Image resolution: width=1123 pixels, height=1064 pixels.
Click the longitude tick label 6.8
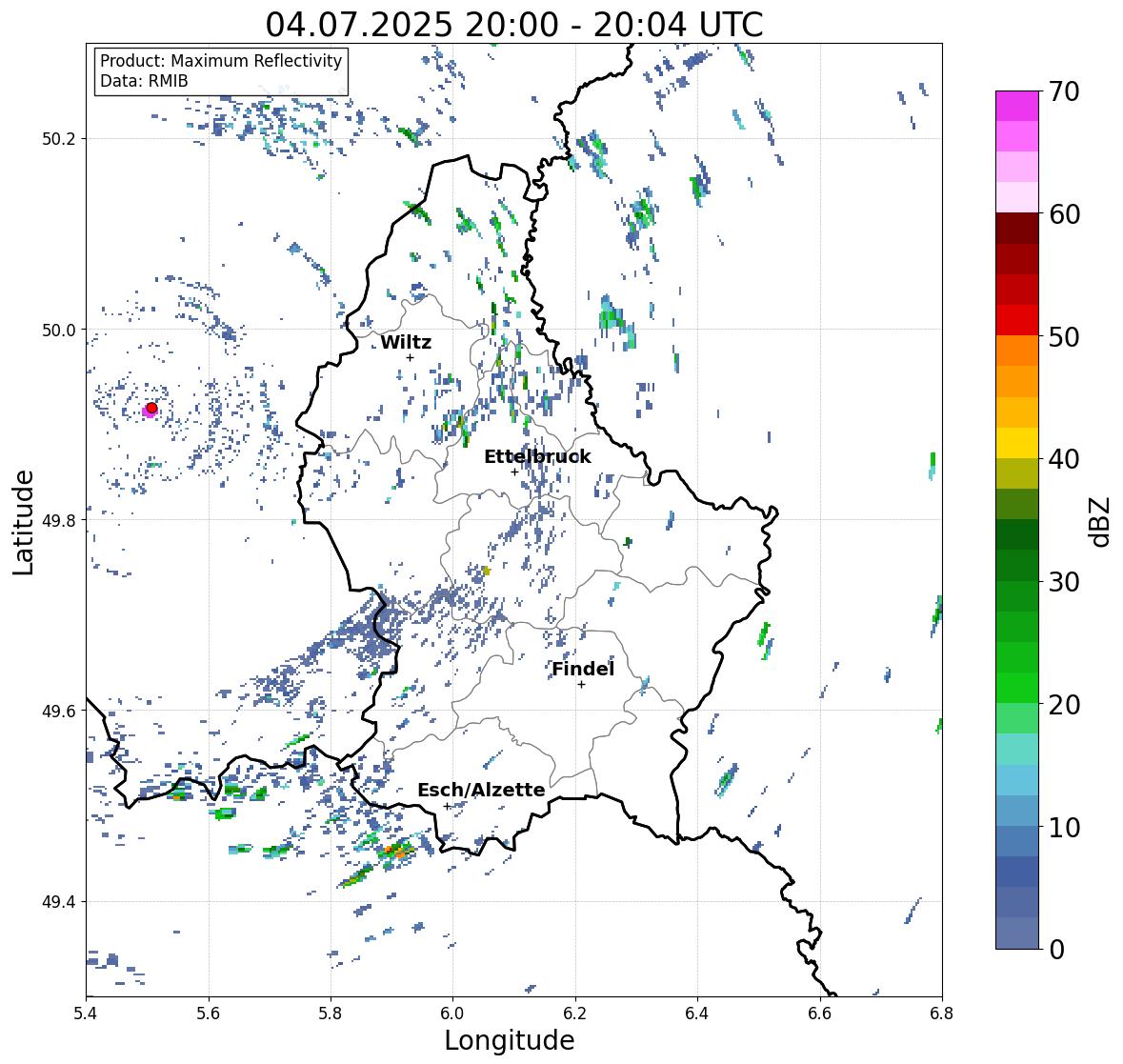(x=941, y=1013)
